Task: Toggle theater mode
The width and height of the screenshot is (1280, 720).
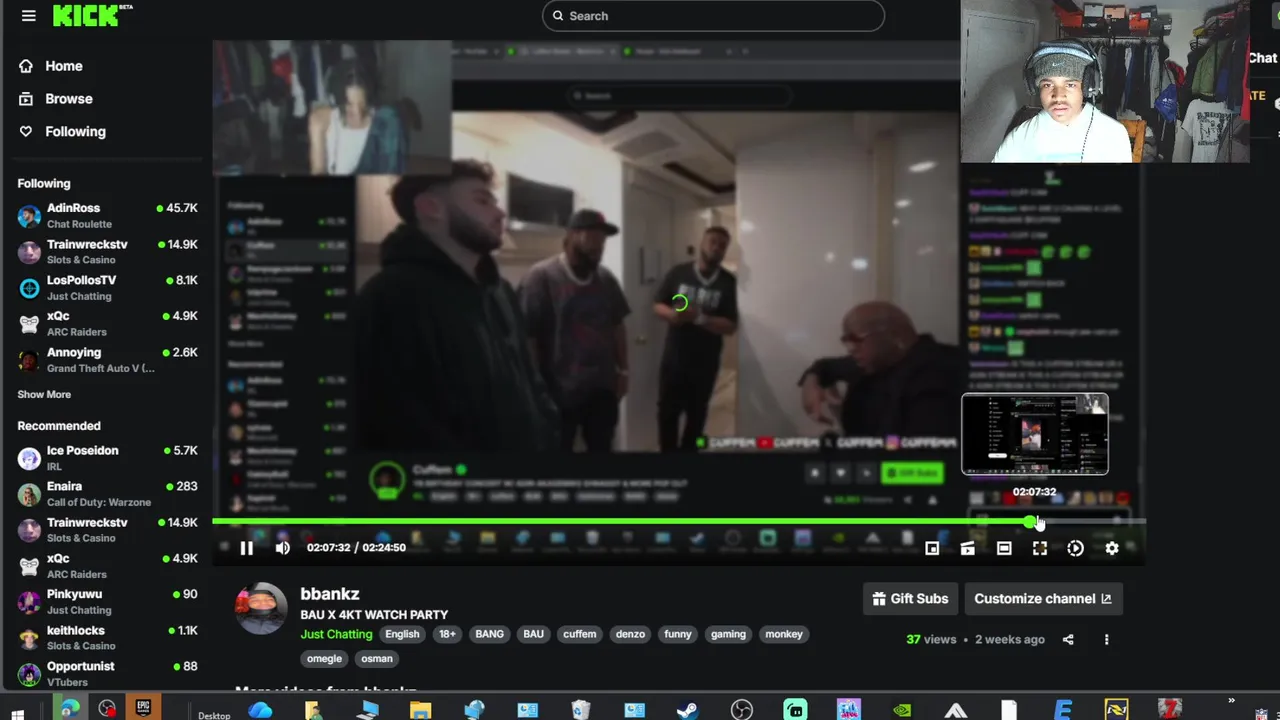Action: point(1004,548)
